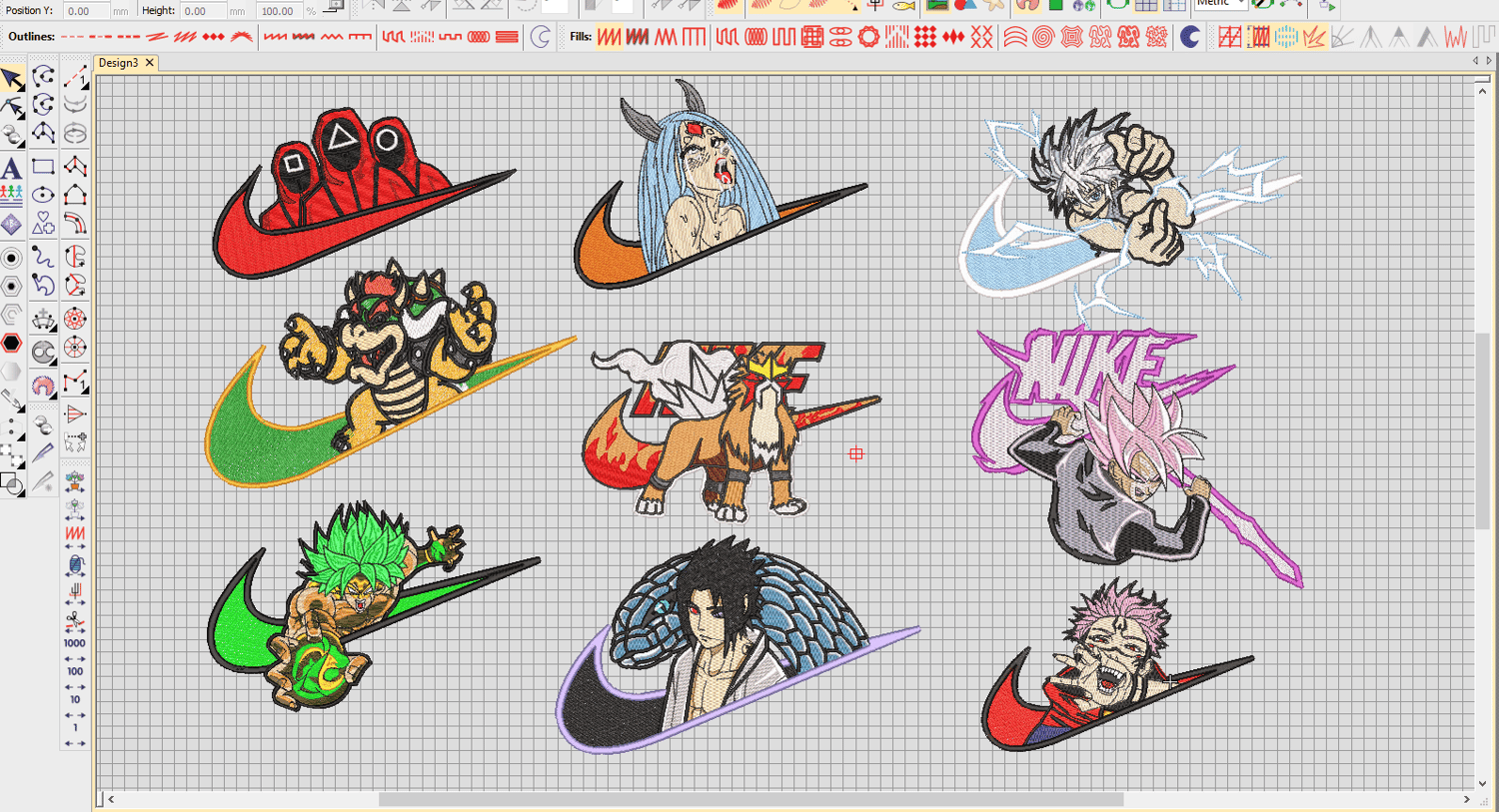Image resolution: width=1499 pixels, height=812 pixels.
Task: Toggle the Raised Satin fill stitch
Action: (x=637, y=37)
